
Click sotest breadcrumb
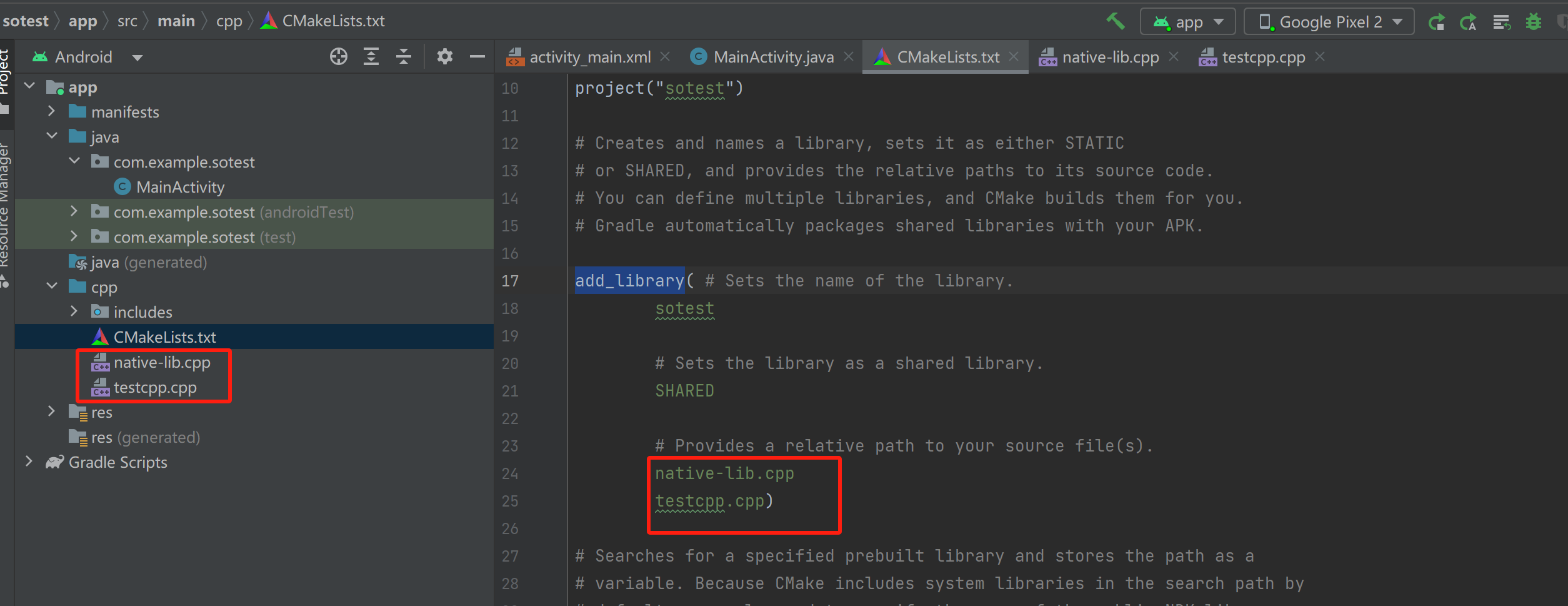click(25, 21)
